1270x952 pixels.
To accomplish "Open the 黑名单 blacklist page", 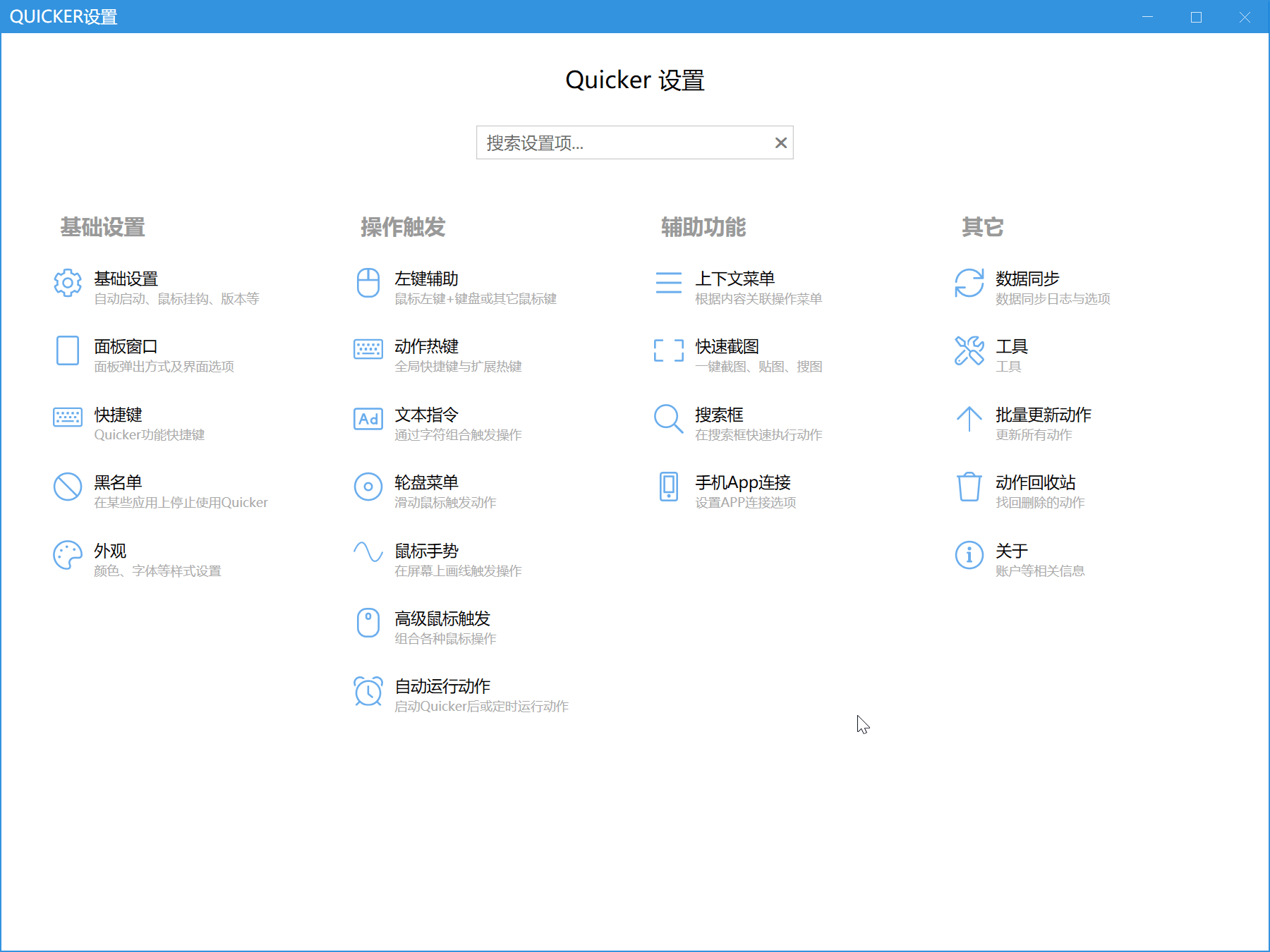I will click(161, 491).
